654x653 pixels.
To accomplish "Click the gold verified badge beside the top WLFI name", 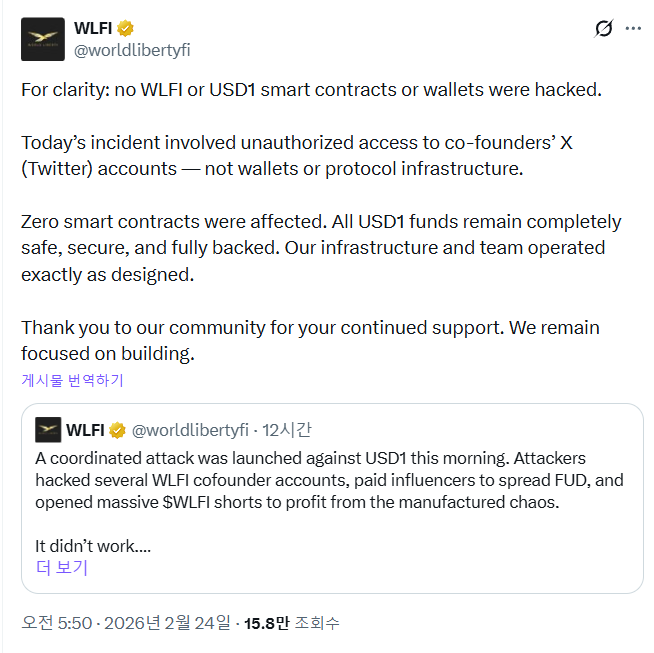I will (126, 28).
